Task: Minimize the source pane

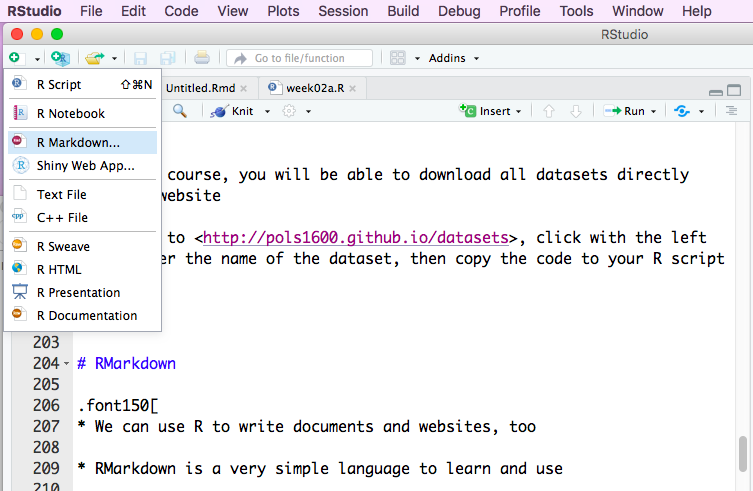Action: [x=716, y=91]
